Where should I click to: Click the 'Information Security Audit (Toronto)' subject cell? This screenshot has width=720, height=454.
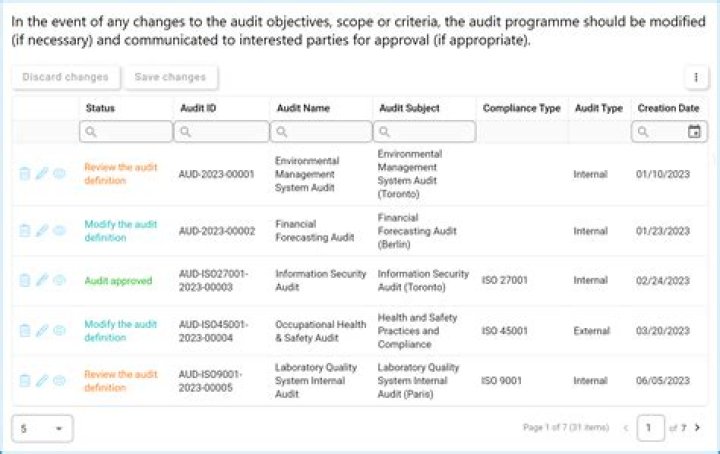click(x=423, y=280)
